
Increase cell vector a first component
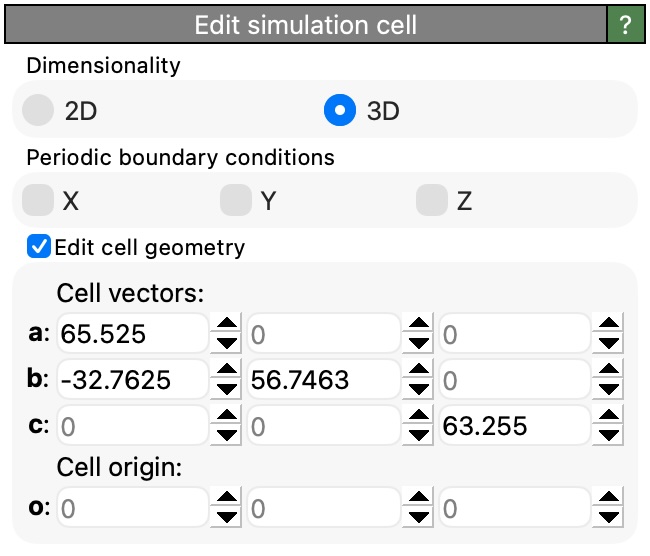pyautogui.click(x=227, y=324)
